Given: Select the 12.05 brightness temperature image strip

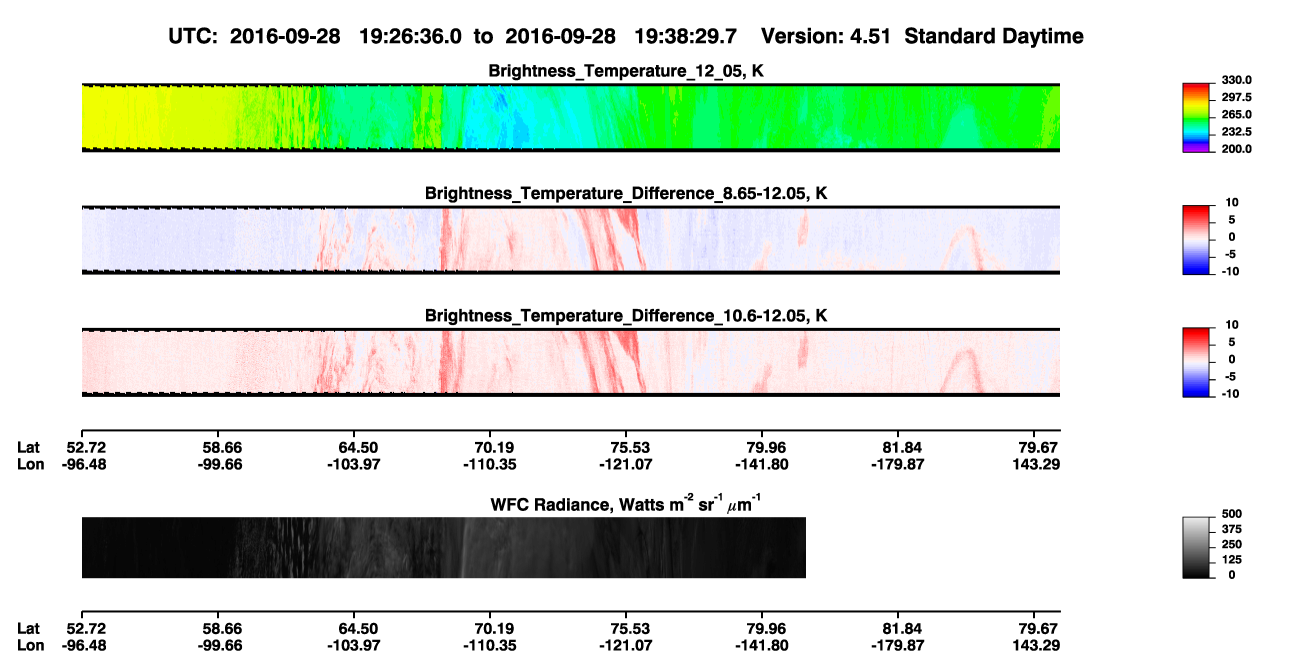Looking at the screenshot, I should point(570,118).
